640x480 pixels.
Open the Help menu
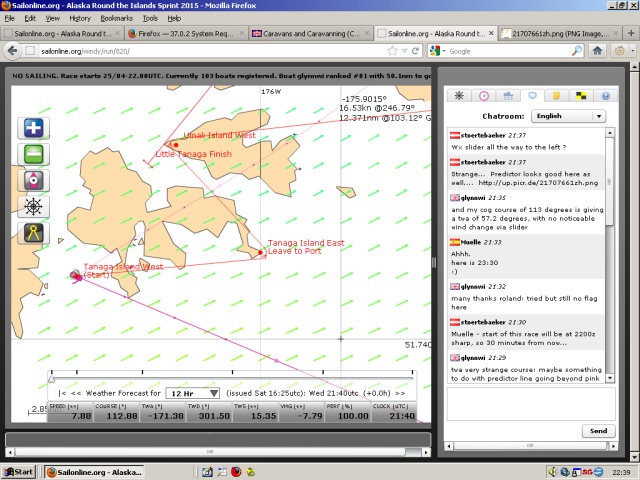point(174,18)
